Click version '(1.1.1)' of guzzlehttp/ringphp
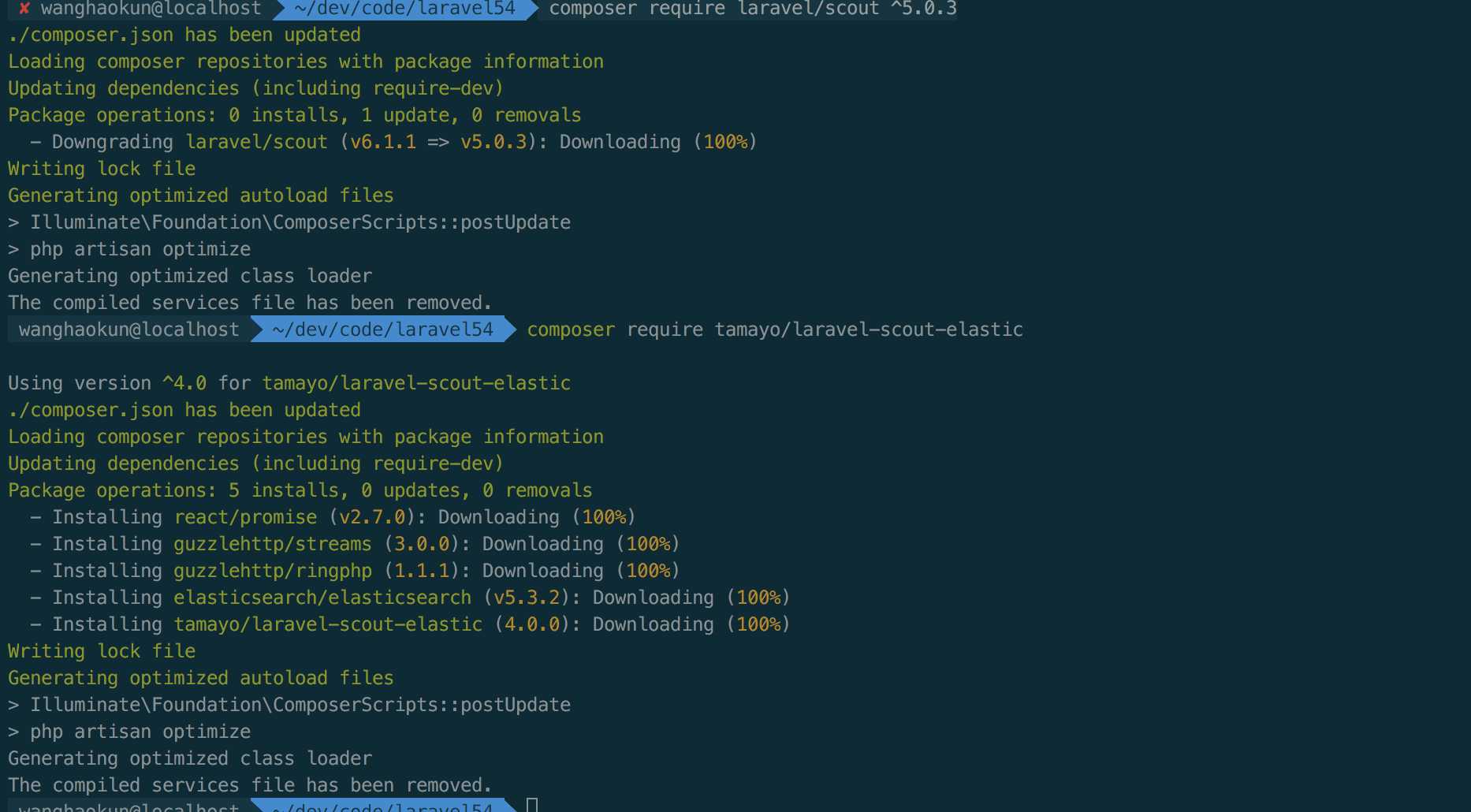 click(x=422, y=571)
